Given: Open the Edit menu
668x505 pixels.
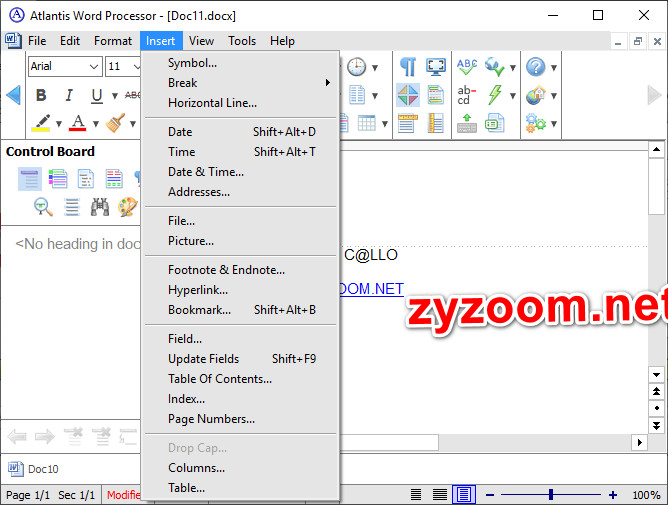Looking at the screenshot, I should pyautogui.click(x=70, y=41).
